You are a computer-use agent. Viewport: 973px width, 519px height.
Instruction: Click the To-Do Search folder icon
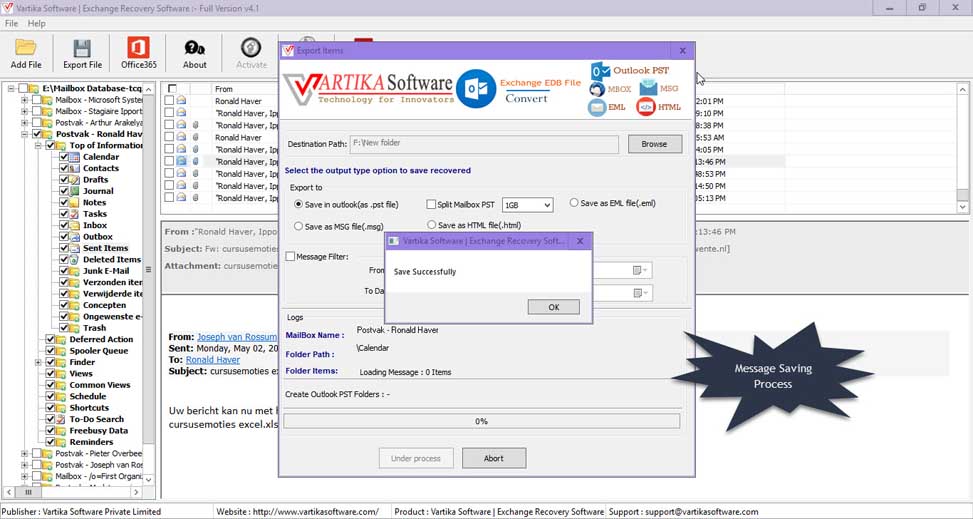tap(61, 419)
